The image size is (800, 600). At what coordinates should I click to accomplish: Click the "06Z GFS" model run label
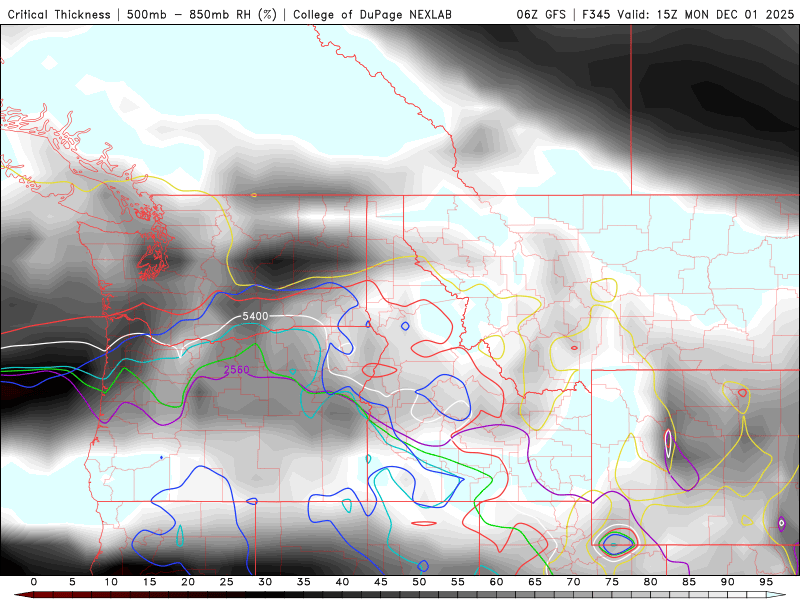(x=541, y=15)
